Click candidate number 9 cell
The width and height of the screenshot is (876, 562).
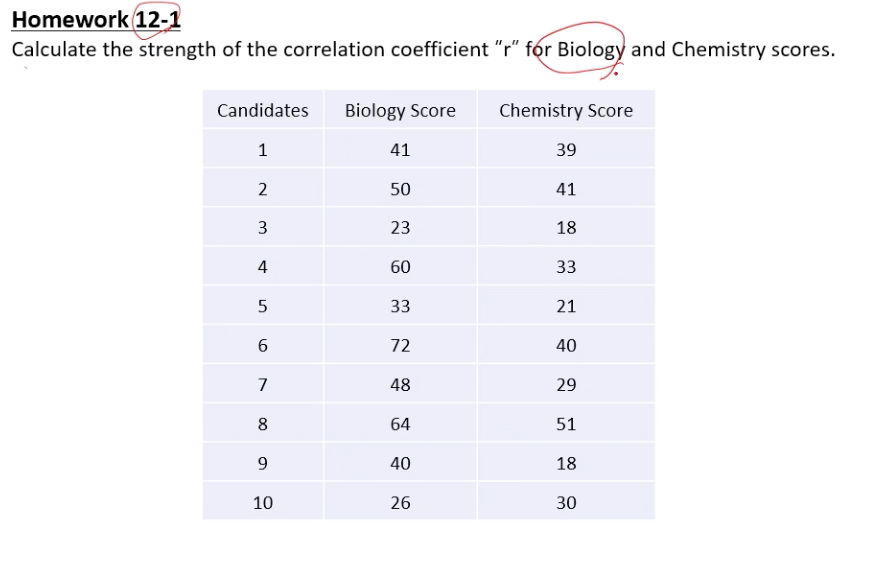pyautogui.click(x=263, y=463)
